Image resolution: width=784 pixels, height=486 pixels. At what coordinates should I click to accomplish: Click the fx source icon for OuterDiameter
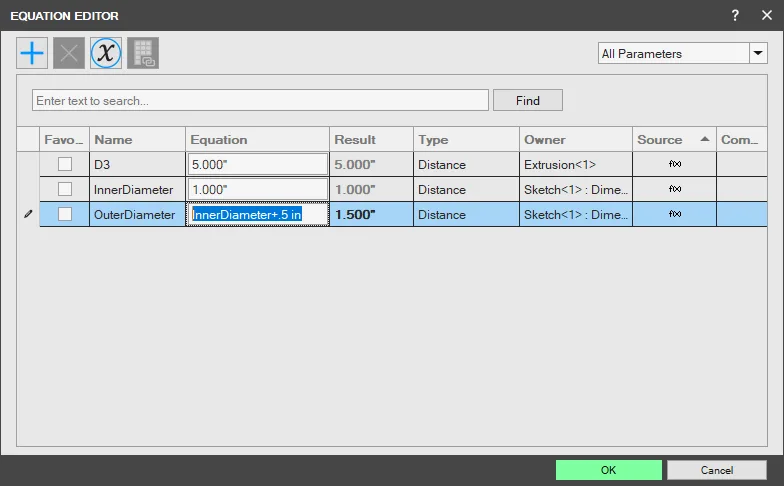pyautogui.click(x=674, y=214)
